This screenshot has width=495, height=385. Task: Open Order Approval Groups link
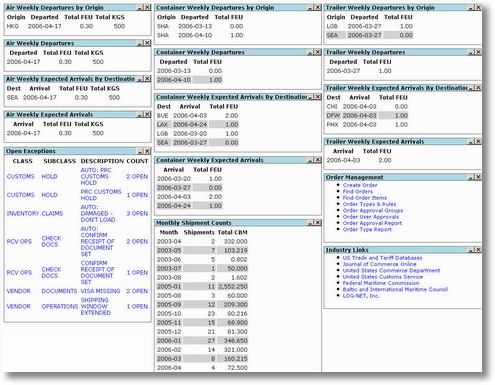coord(373,210)
